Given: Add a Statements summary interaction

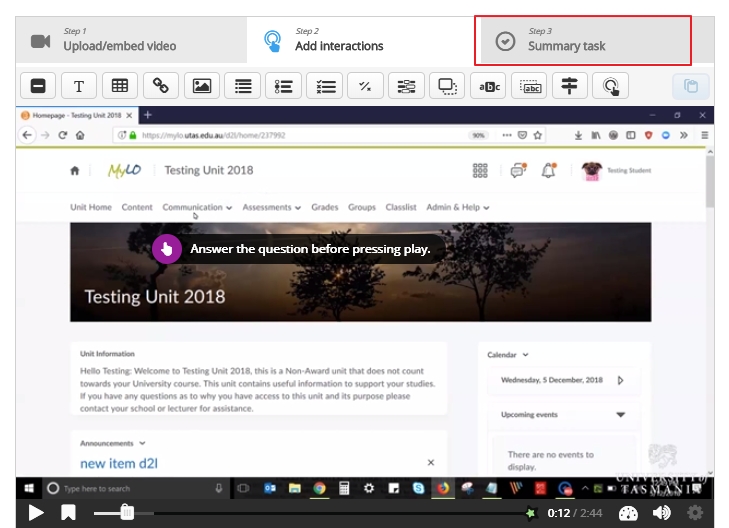Looking at the screenshot, I should (x=243, y=86).
